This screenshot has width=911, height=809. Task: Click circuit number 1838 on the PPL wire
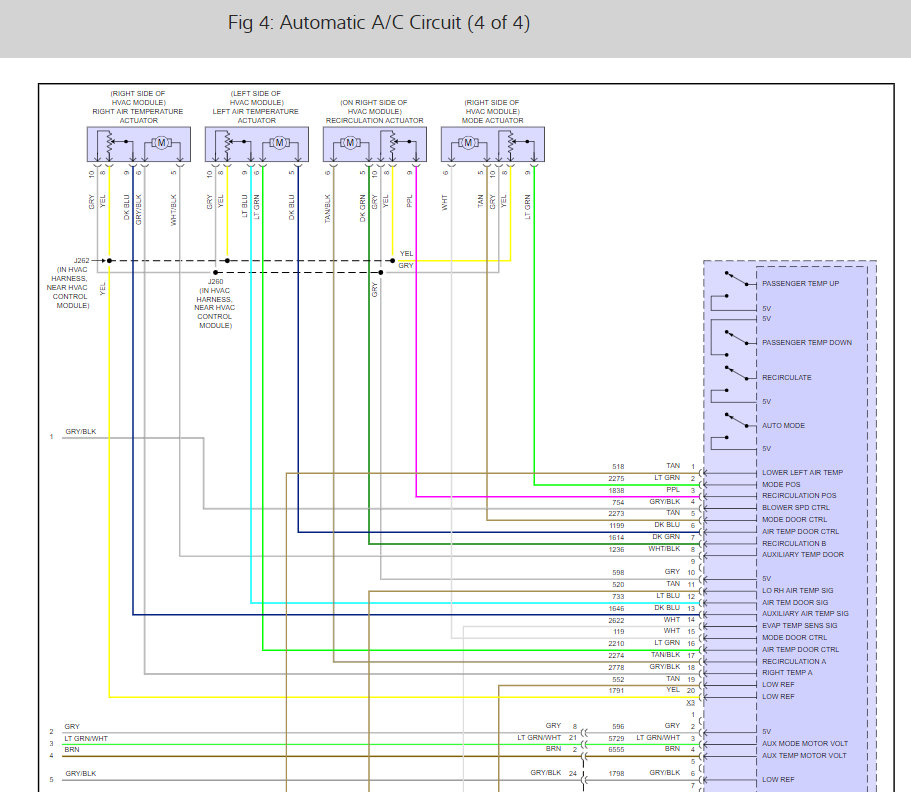click(616, 491)
